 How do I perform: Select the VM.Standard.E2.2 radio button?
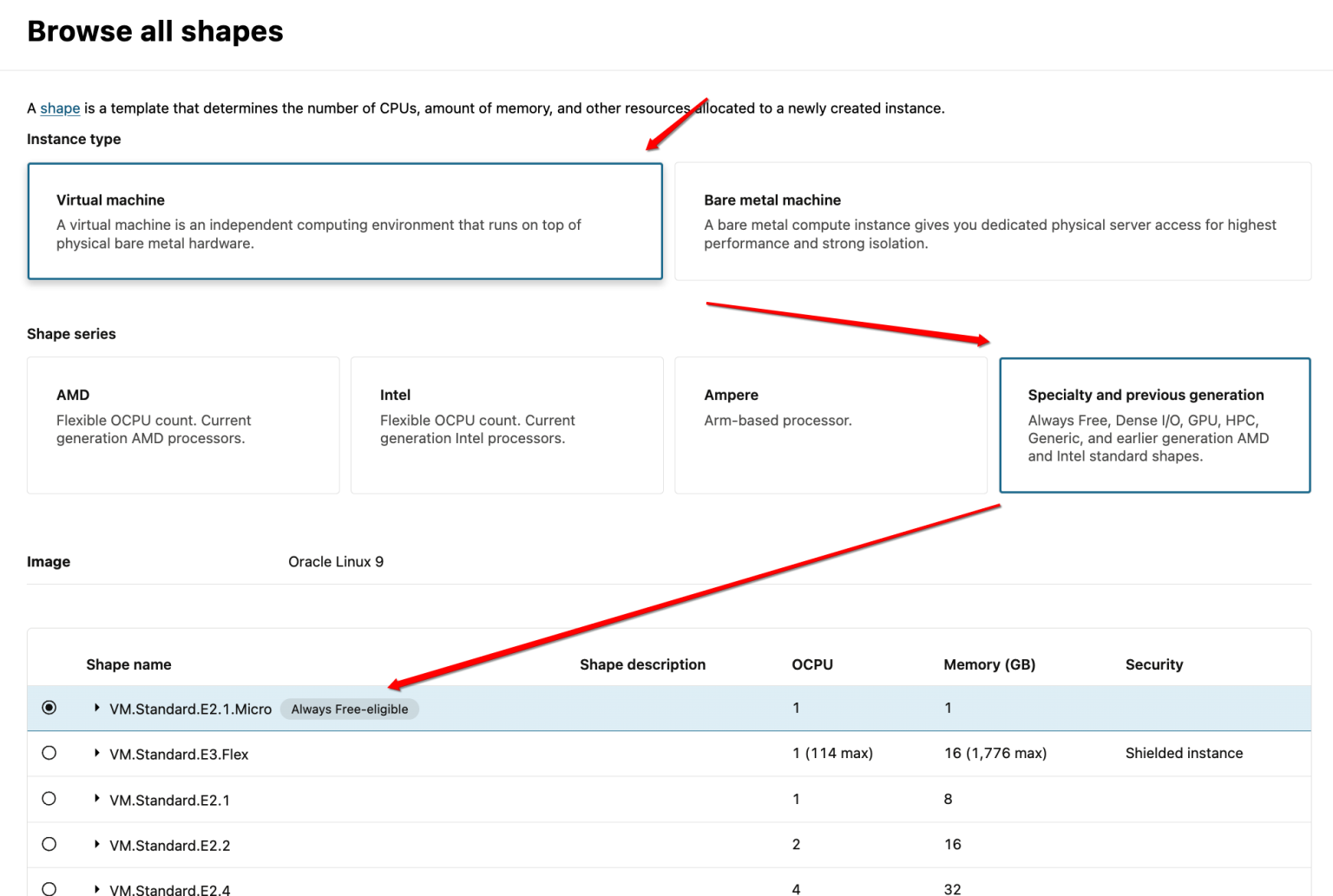pyautogui.click(x=49, y=844)
